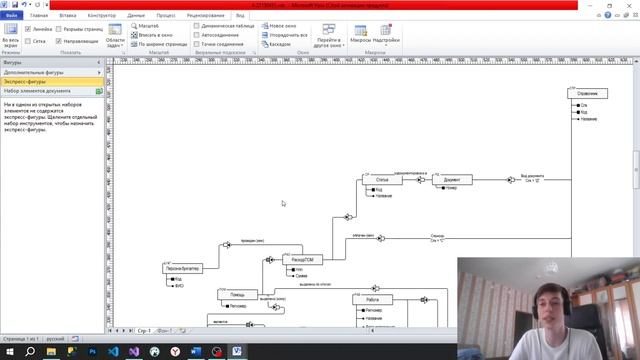Click the Save icon in quick access toolbar
Screen dimensions: 640x360
point(15,4)
